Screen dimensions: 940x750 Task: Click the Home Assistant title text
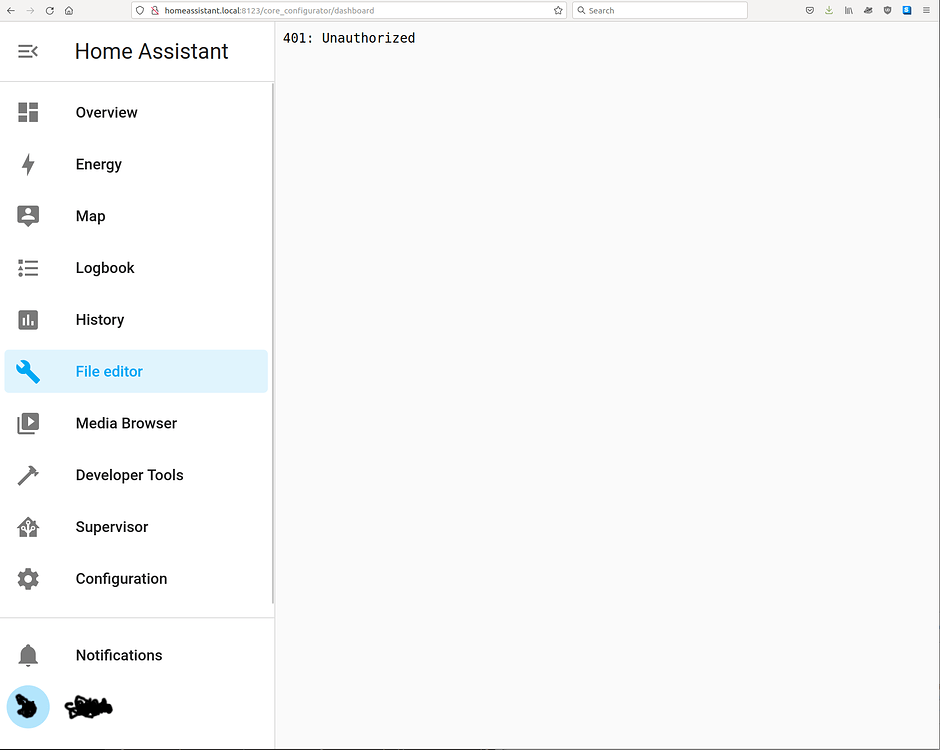coord(151,51)
